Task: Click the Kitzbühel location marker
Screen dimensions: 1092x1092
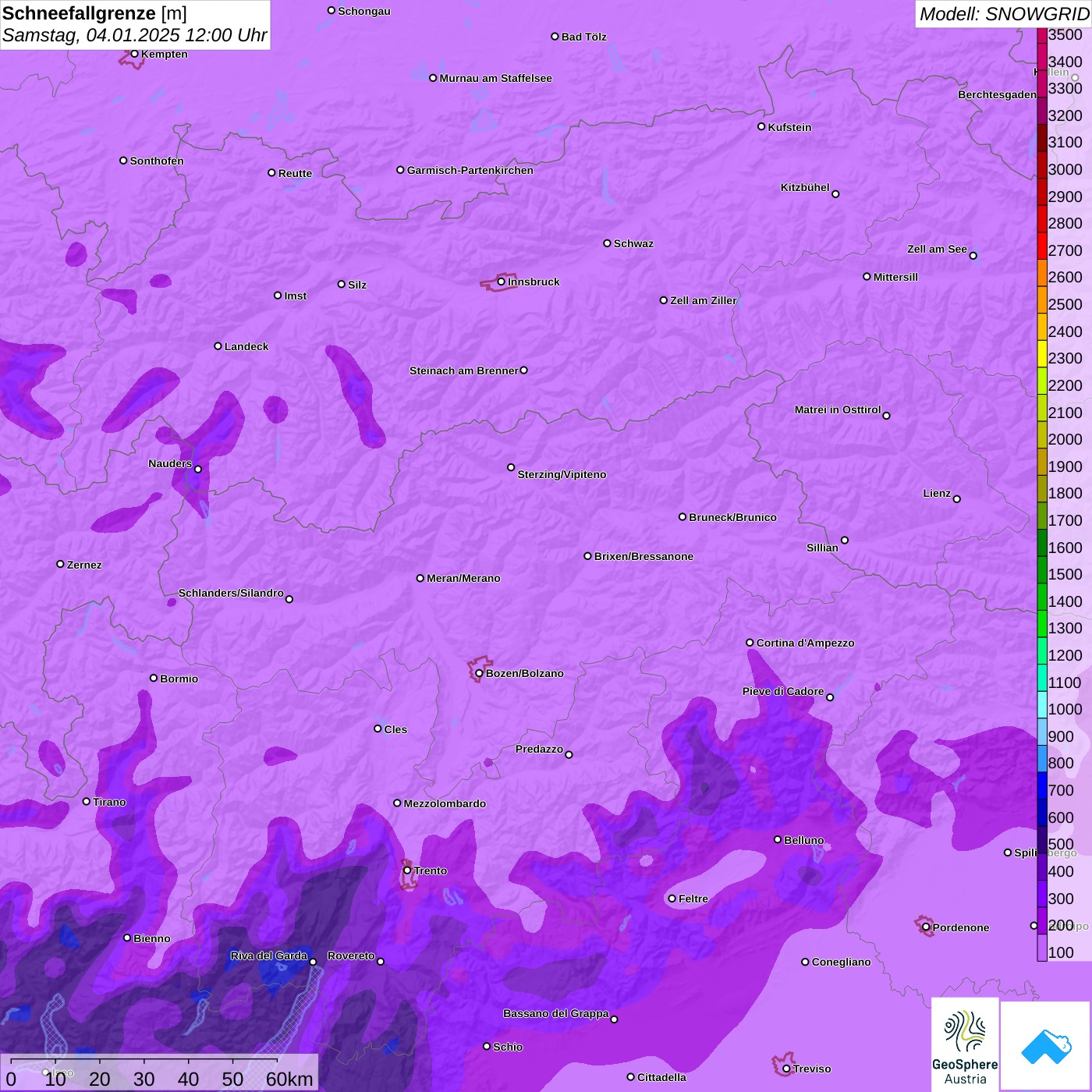Action: 835,194
